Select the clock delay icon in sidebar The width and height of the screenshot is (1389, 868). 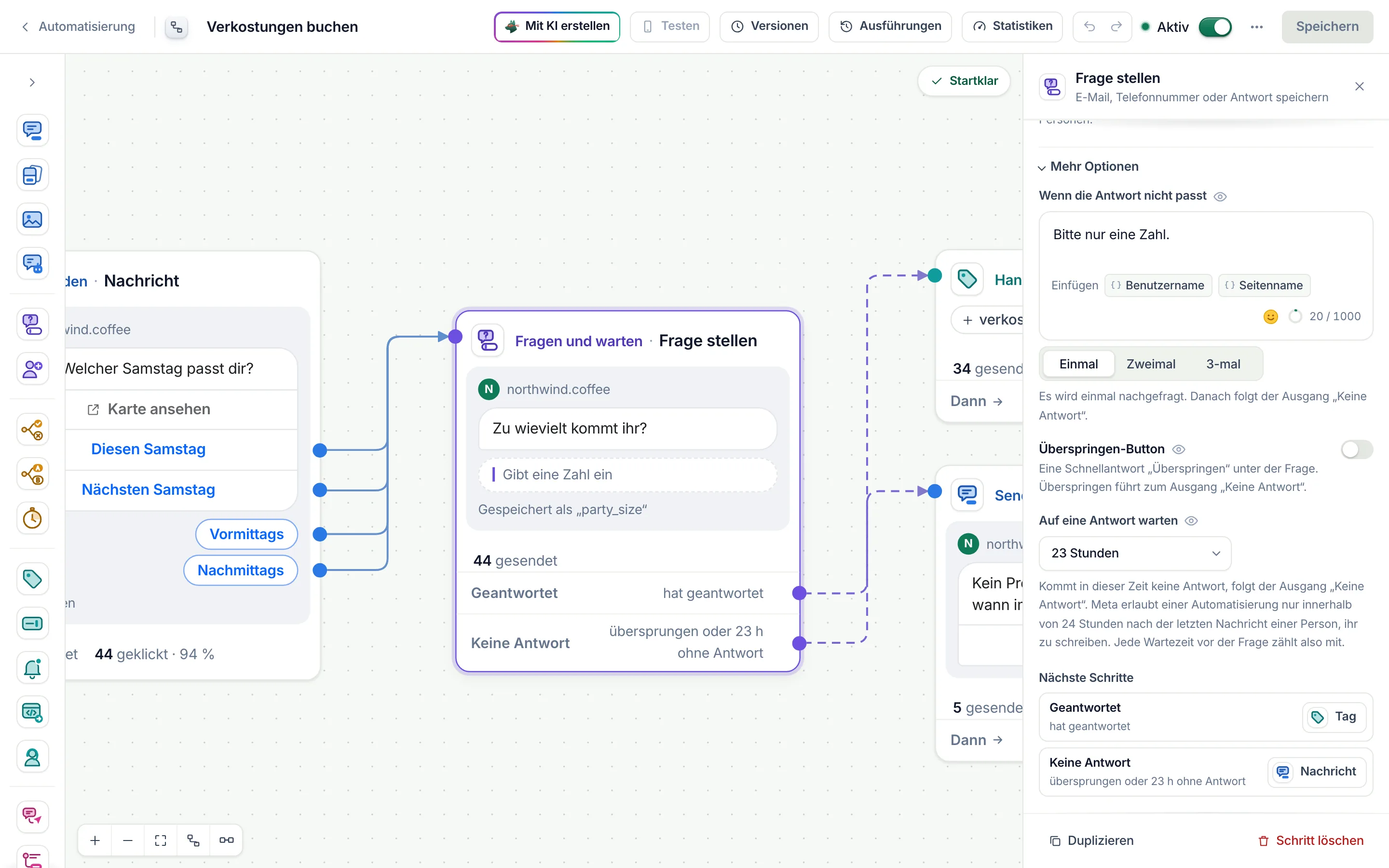32,518
